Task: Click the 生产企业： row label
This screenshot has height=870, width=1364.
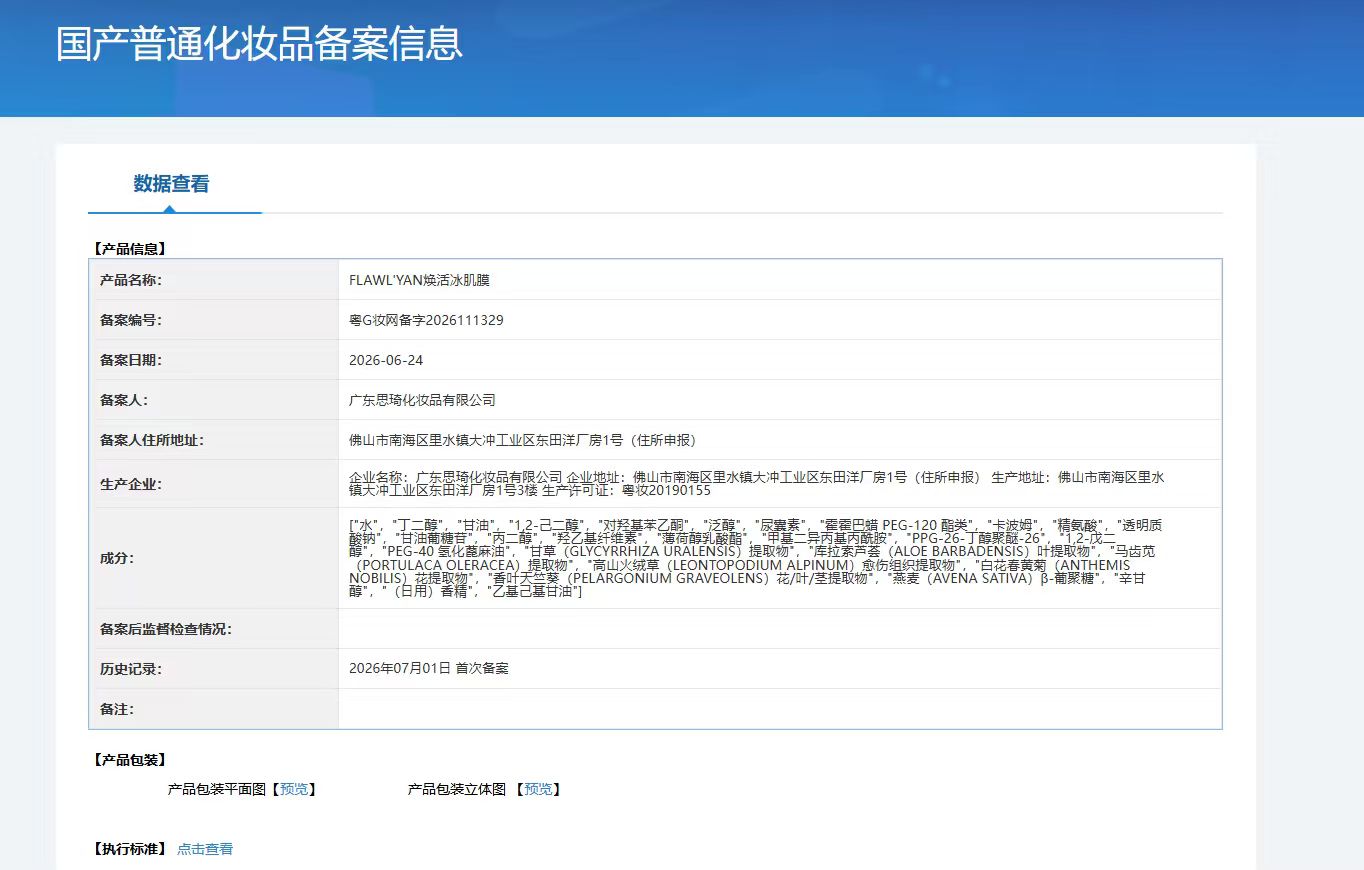Action: (x=131, y=484)
